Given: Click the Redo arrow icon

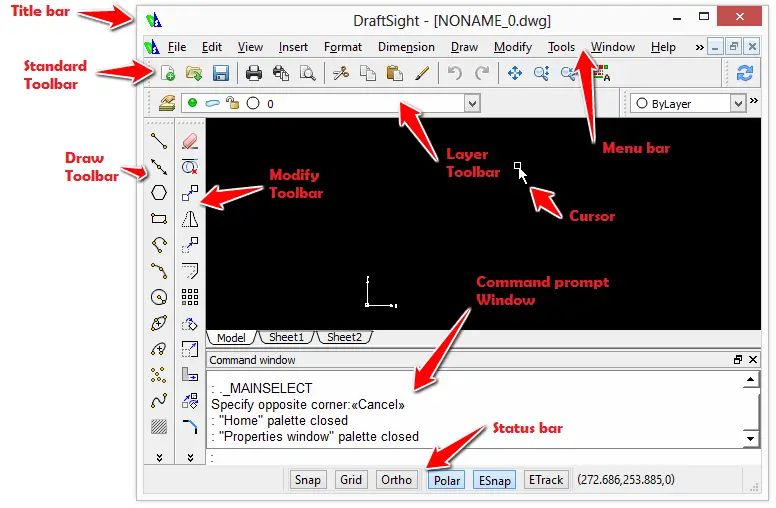Looking at the screenshot, I should point(482,73).
